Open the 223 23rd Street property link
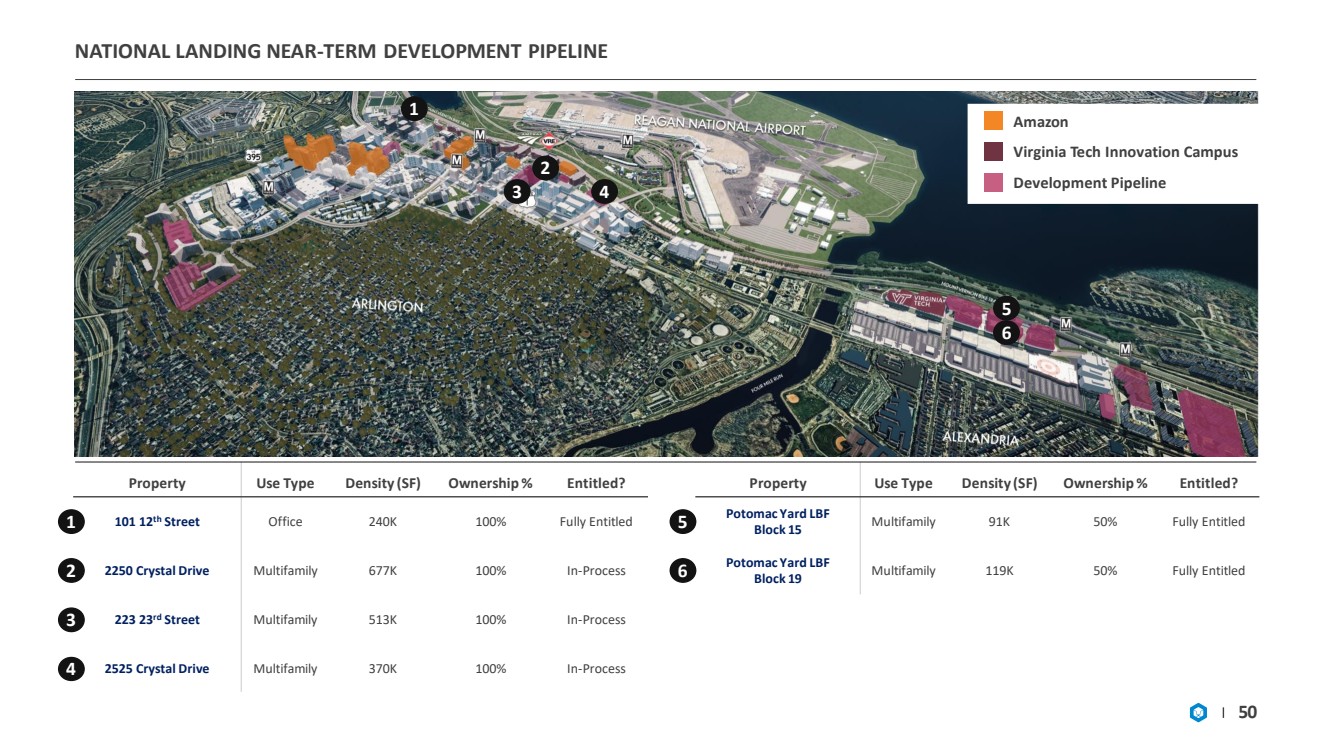 [157, 619]
